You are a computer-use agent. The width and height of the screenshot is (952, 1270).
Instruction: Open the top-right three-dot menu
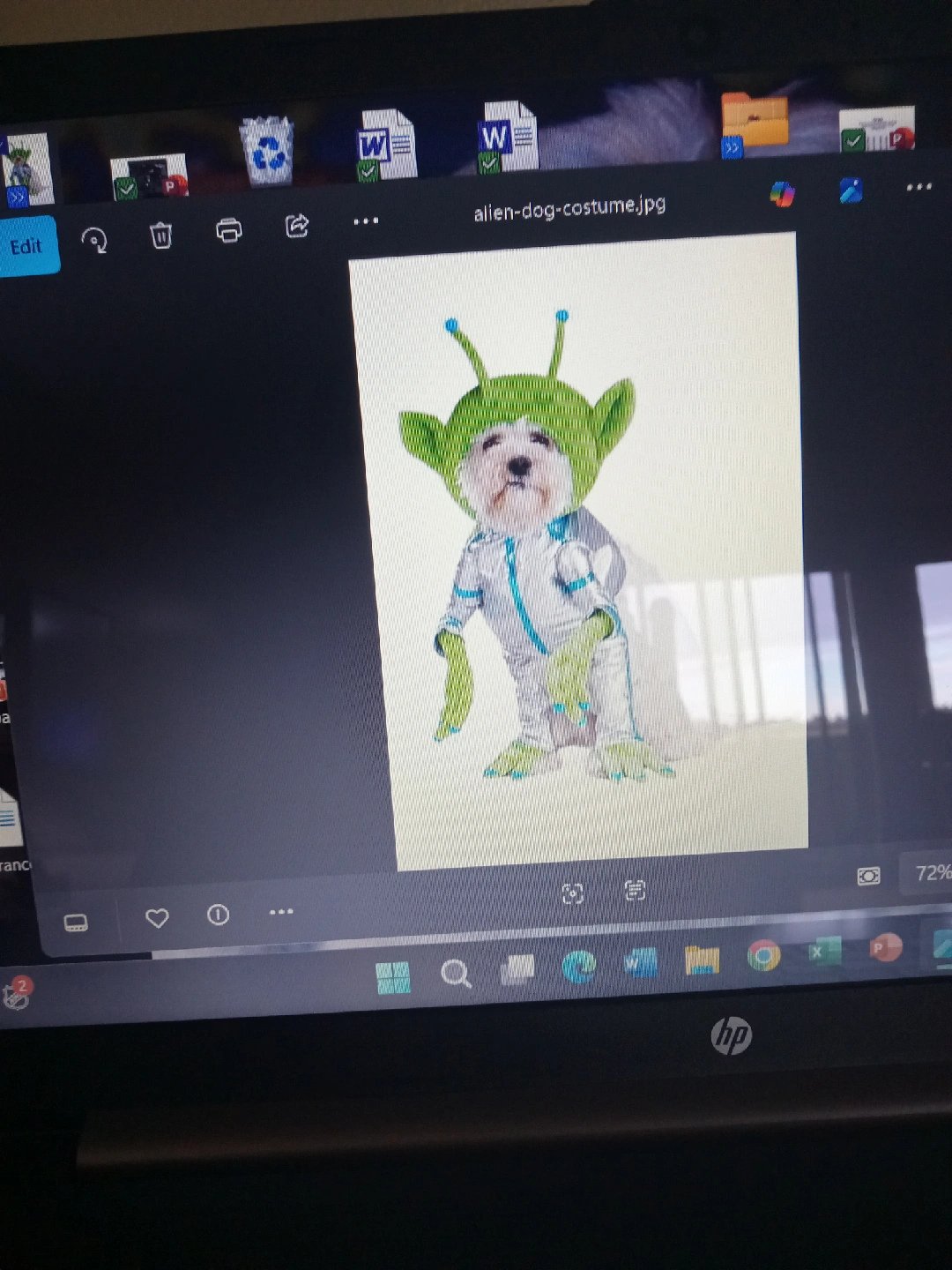click(x=919, y=186)
